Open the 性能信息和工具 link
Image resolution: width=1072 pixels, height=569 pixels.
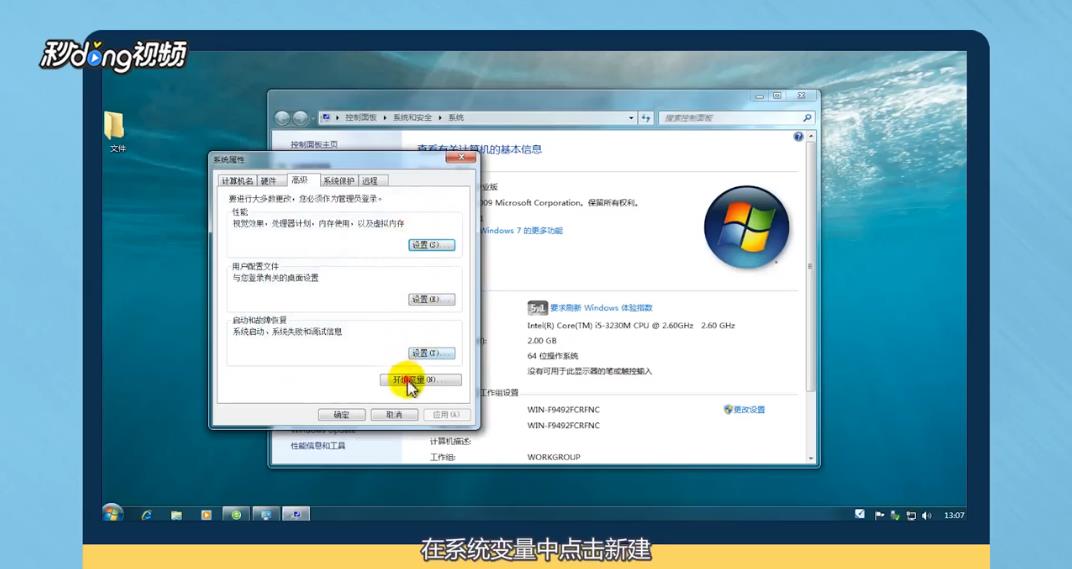point(318,445)
